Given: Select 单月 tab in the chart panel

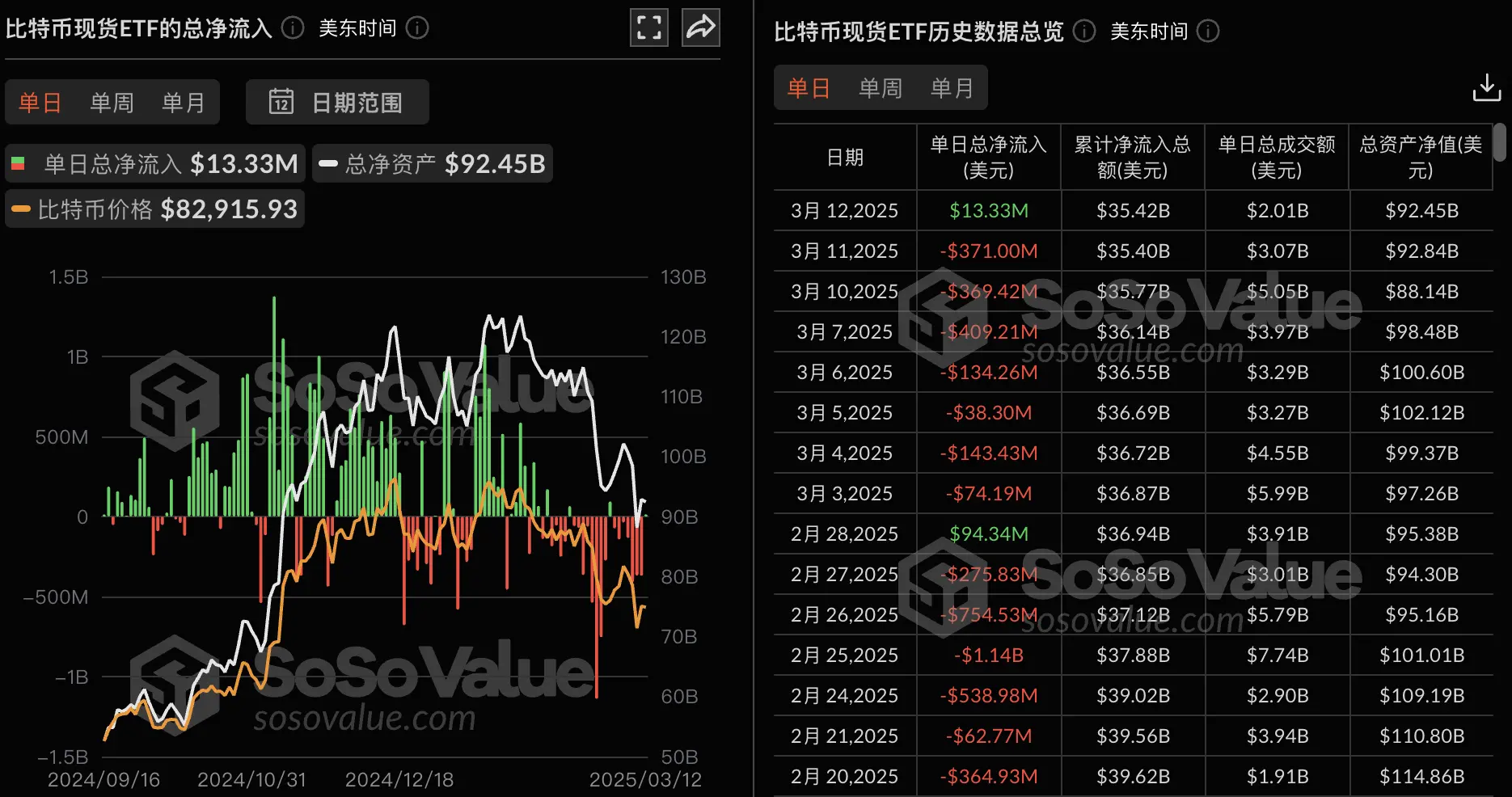Looking at the screenshot, I should (183, 103).
